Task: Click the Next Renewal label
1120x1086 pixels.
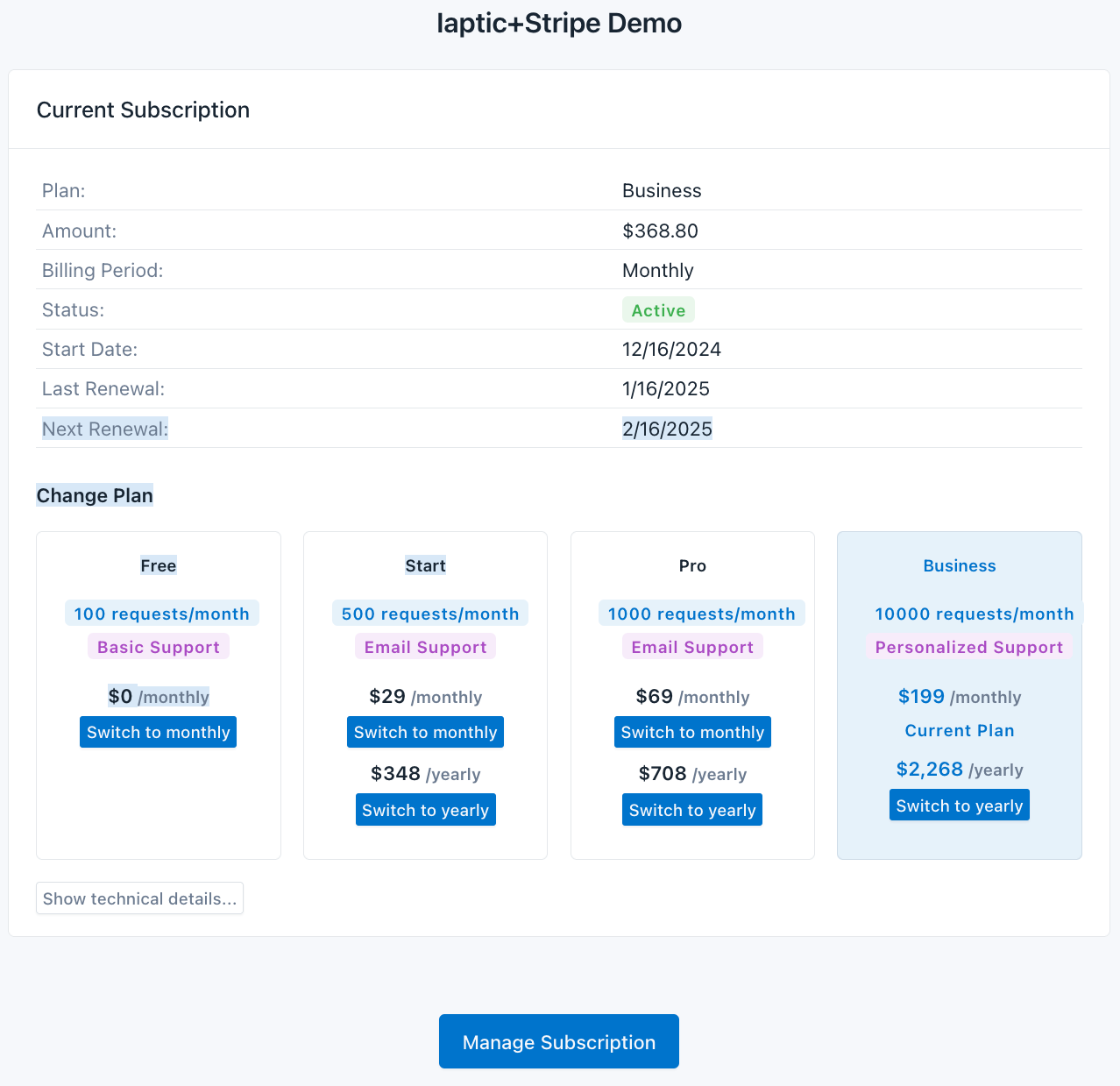Action: (x=105, y=429)
